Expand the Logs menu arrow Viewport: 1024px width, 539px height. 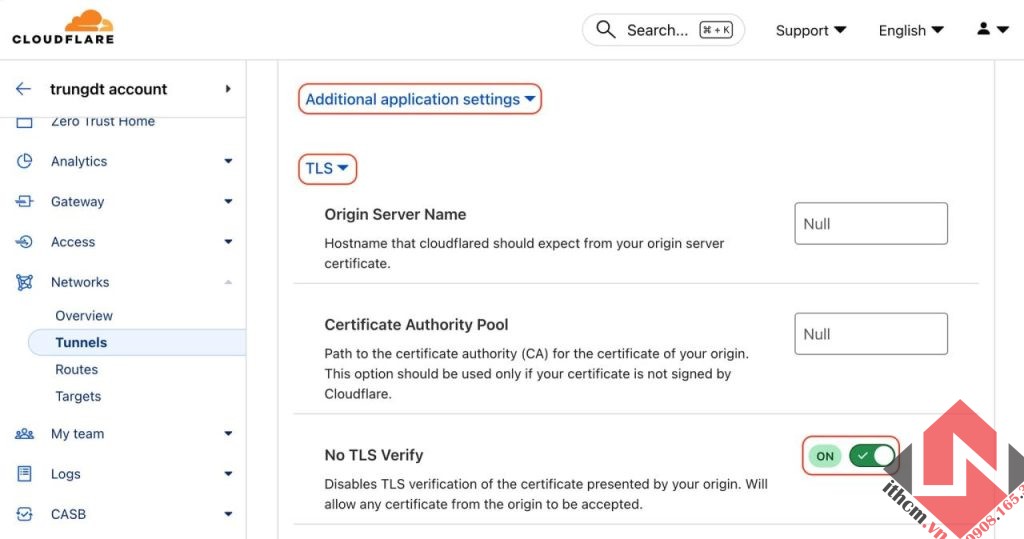pos(228,474)
